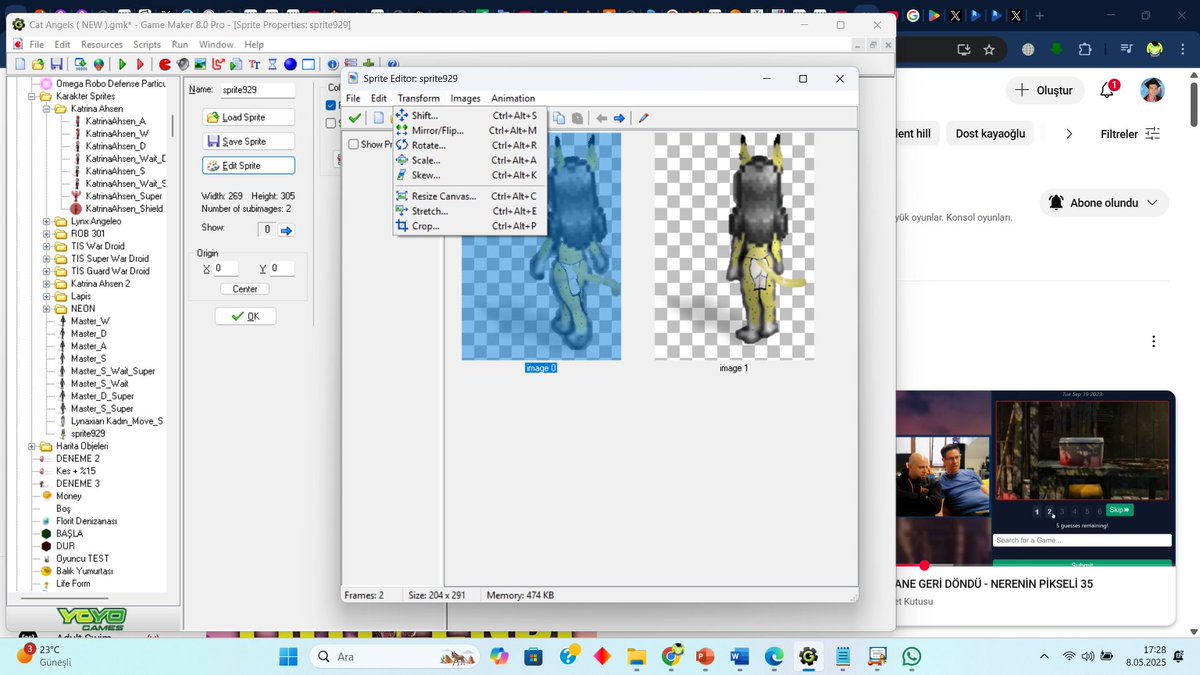This screenshot has height=675, width=1200.
Task: Choose Mirror/Flip from Transform menu
Action: pos(470,131)
